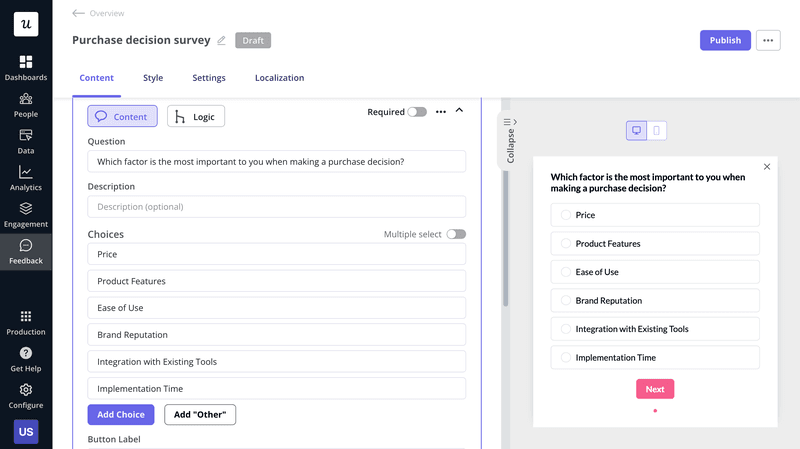This screenshot has height=449, width=800.
Task: Publish the survey
Action: pos(725,40)
